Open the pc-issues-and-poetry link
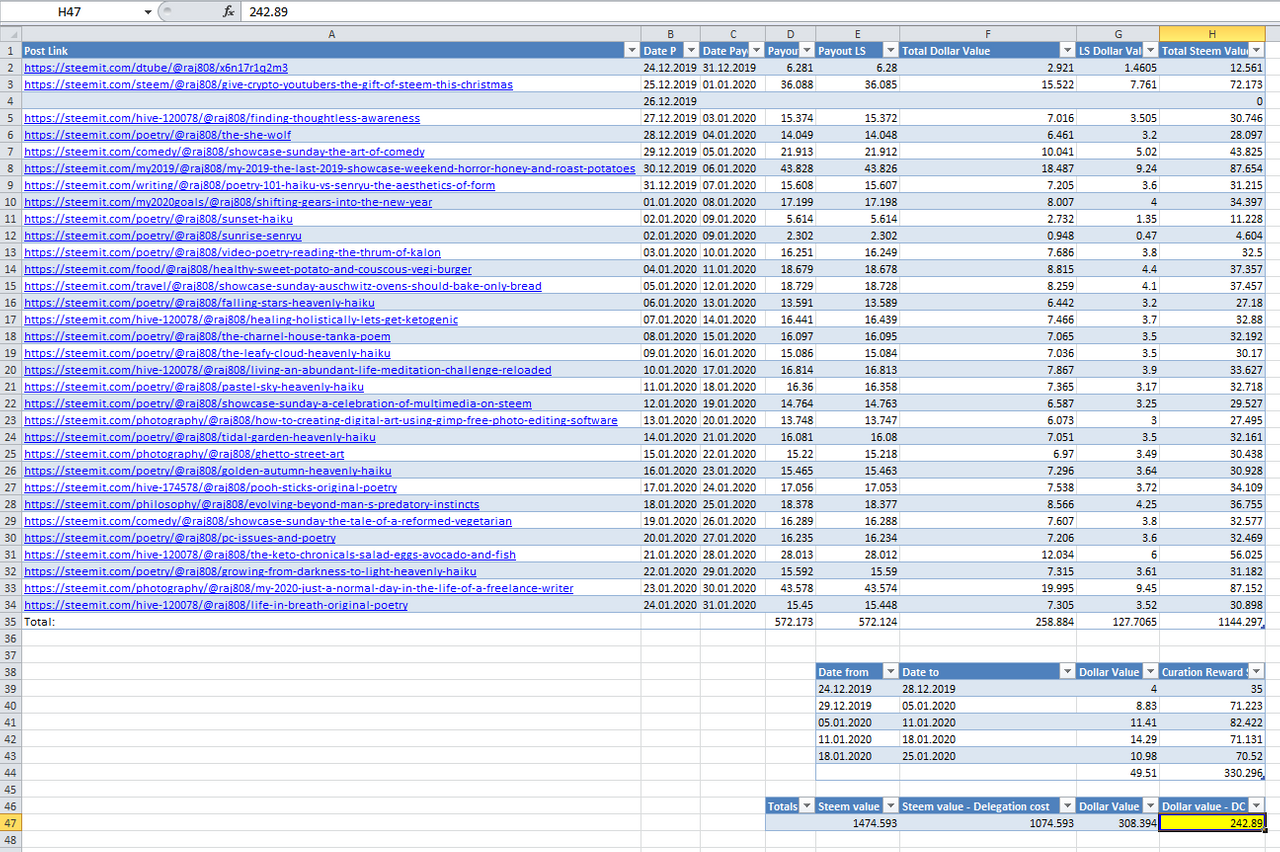1280x852 pixels. (180, 538)
